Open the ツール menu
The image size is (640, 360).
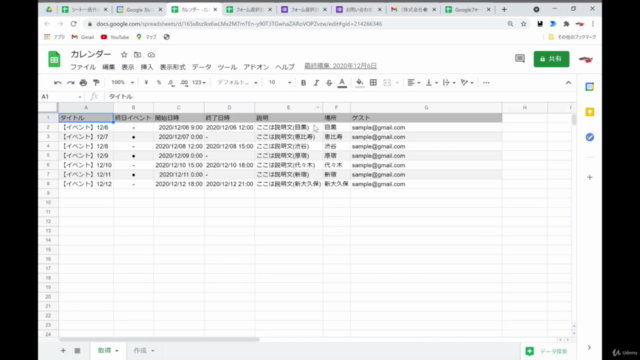click(x=227, y=67)
